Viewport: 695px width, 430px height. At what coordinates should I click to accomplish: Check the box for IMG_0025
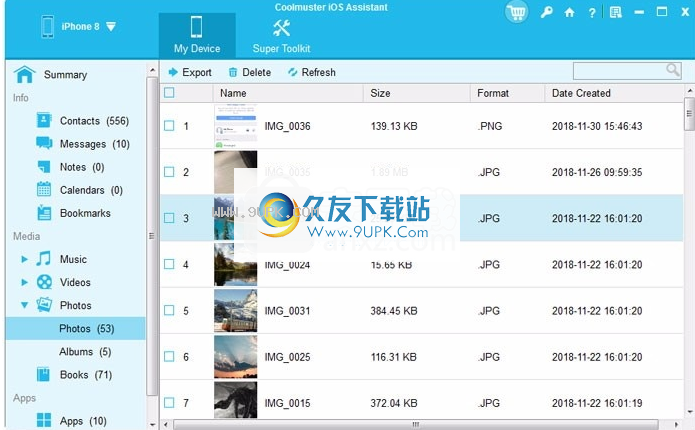pyautogui.click(x=169, y=356)
